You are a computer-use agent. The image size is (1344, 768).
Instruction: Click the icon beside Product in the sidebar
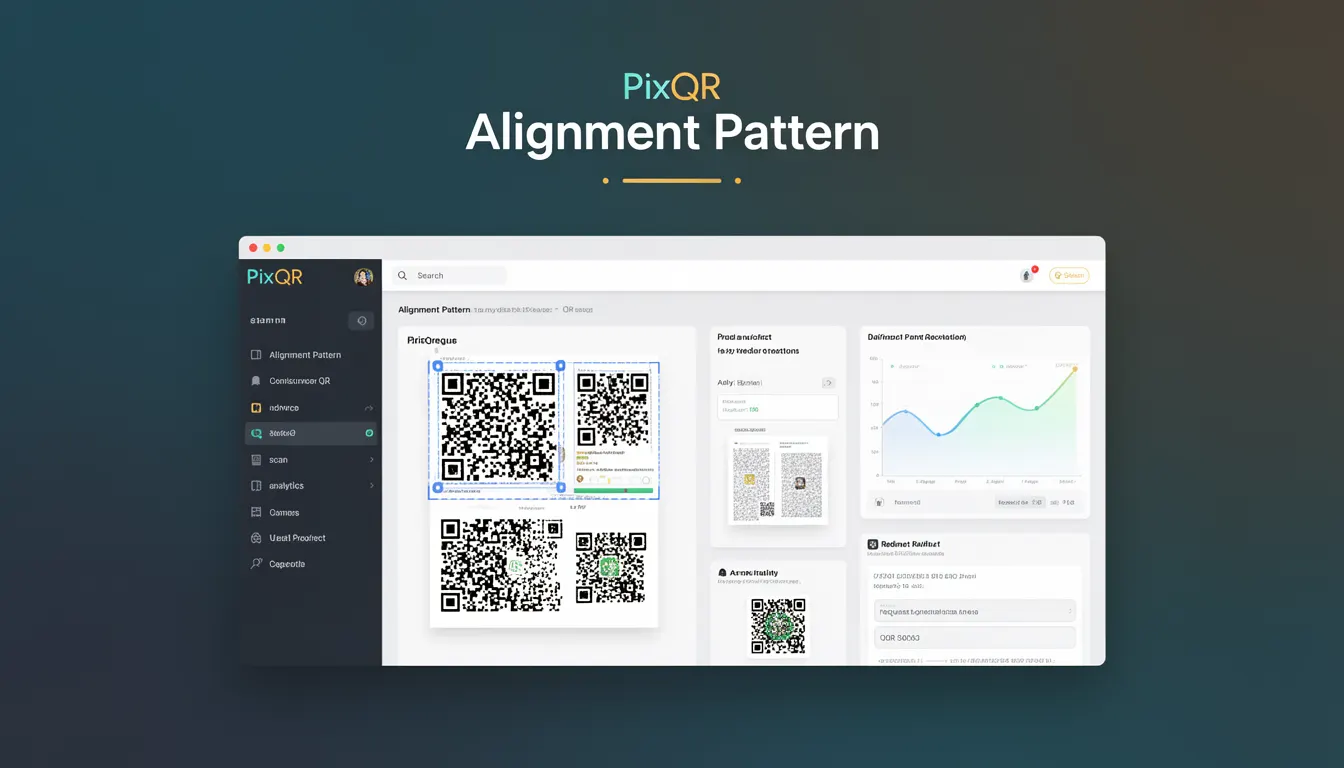[256, 538]
